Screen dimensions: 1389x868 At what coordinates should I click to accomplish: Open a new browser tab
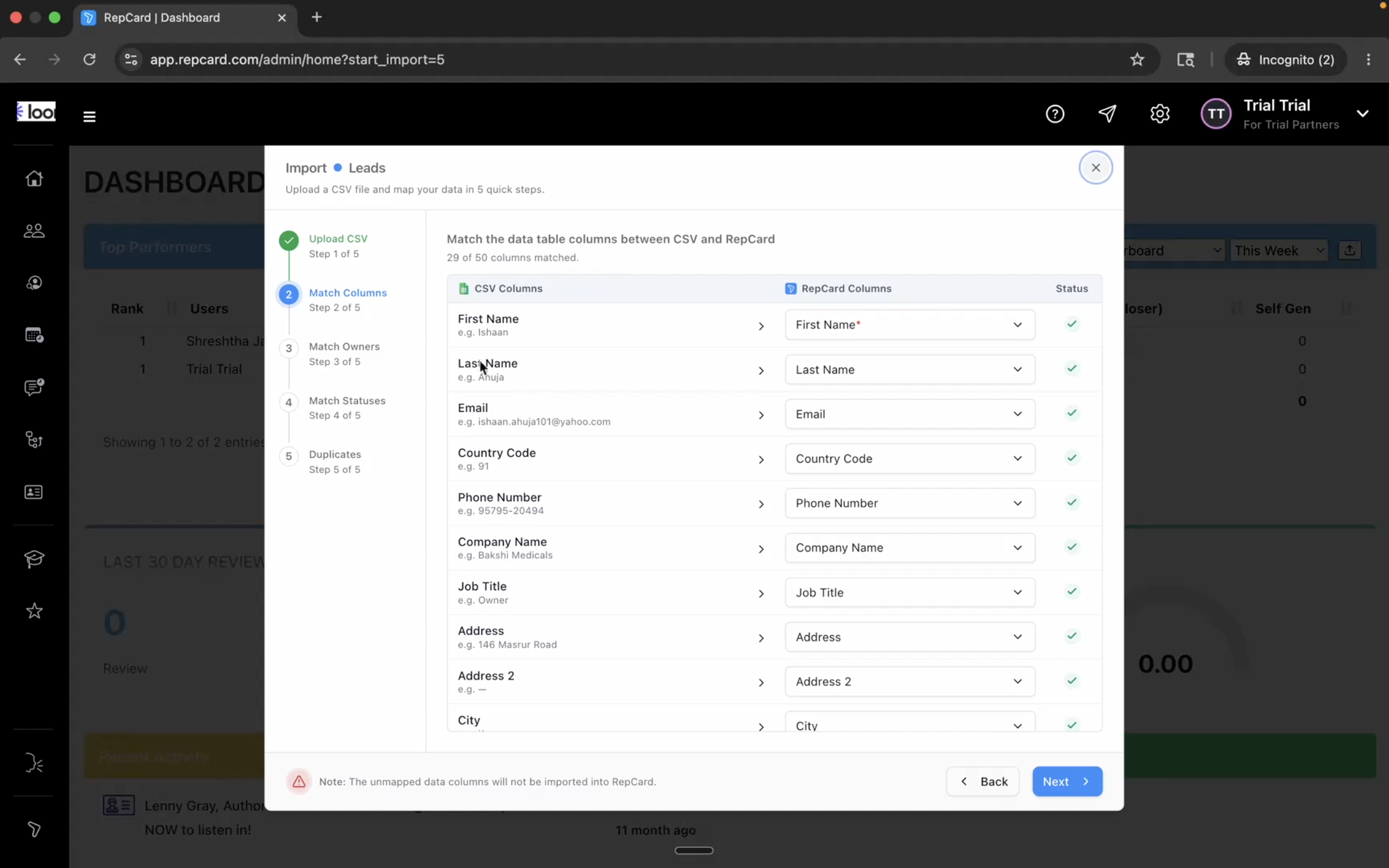[x=317, y=17]
